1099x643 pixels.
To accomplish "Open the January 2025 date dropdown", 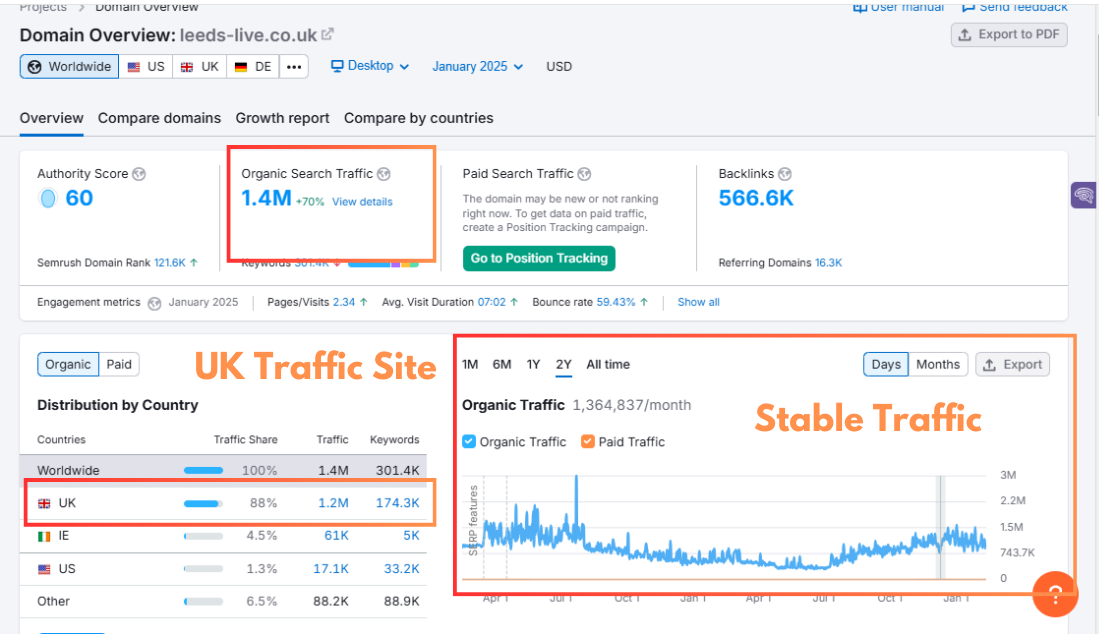I will (477, 67).
